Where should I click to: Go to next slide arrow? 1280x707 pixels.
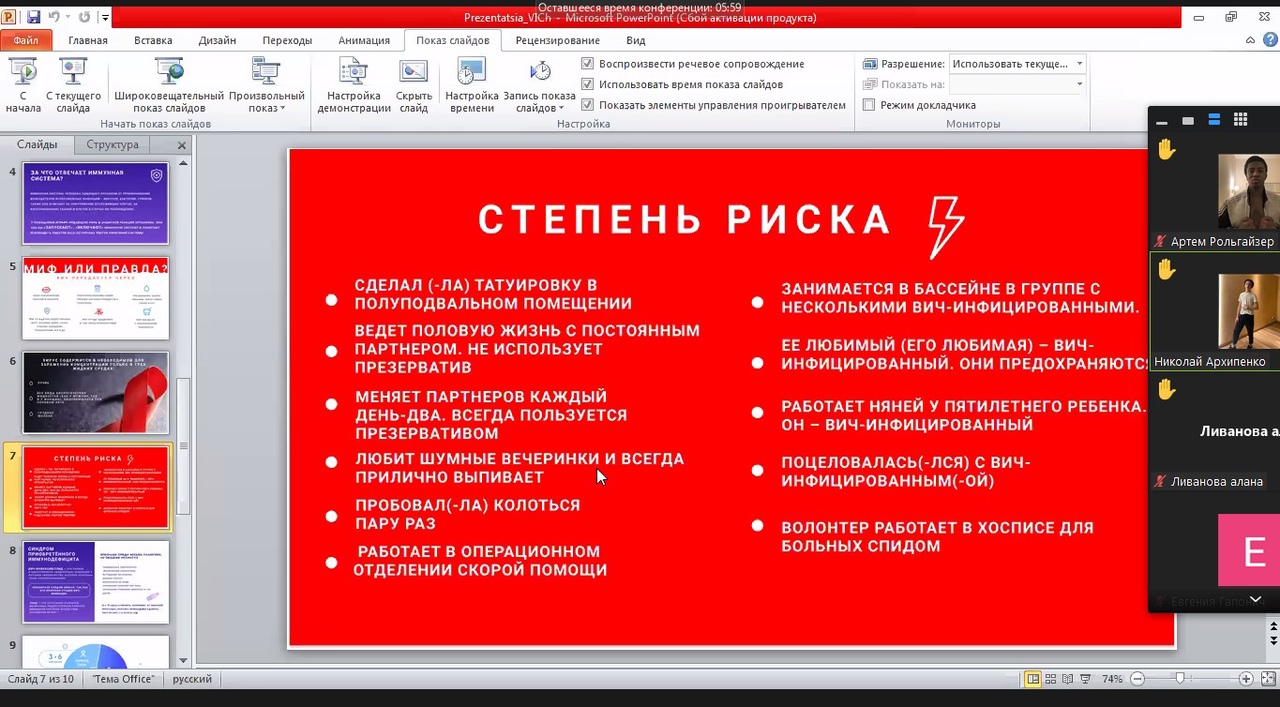[1273, 640]
